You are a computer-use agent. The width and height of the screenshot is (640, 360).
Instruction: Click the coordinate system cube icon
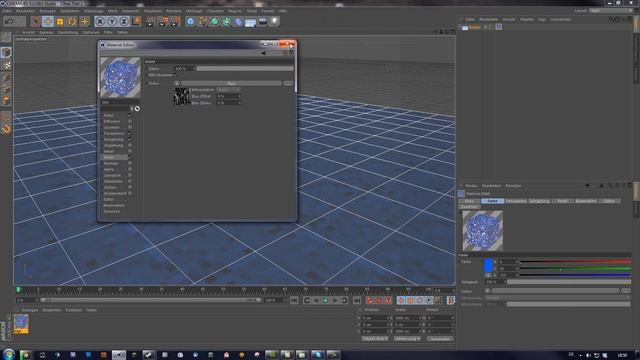click(x=136, y=21)
